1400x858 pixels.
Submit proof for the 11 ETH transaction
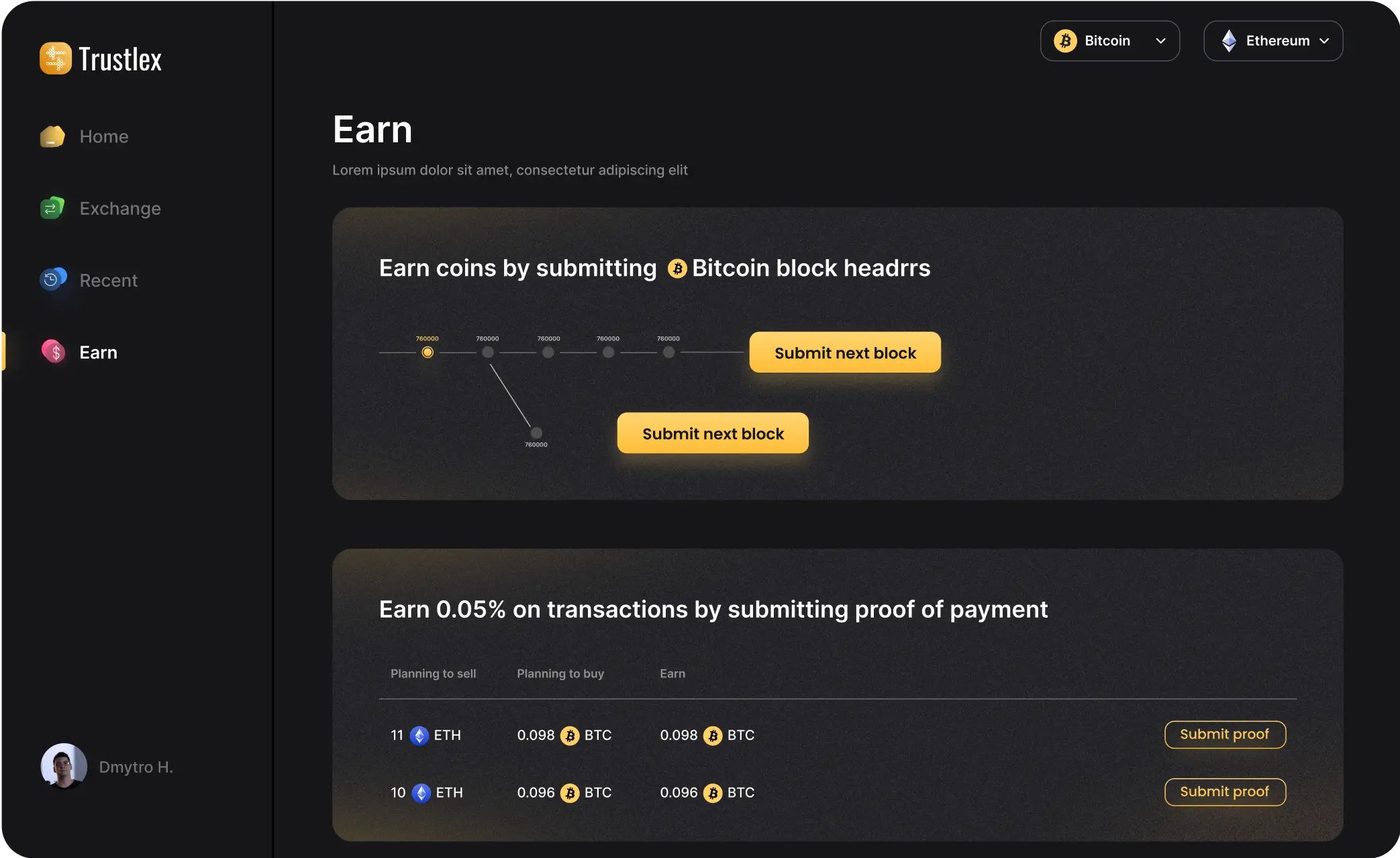[x=1224, y=734]
